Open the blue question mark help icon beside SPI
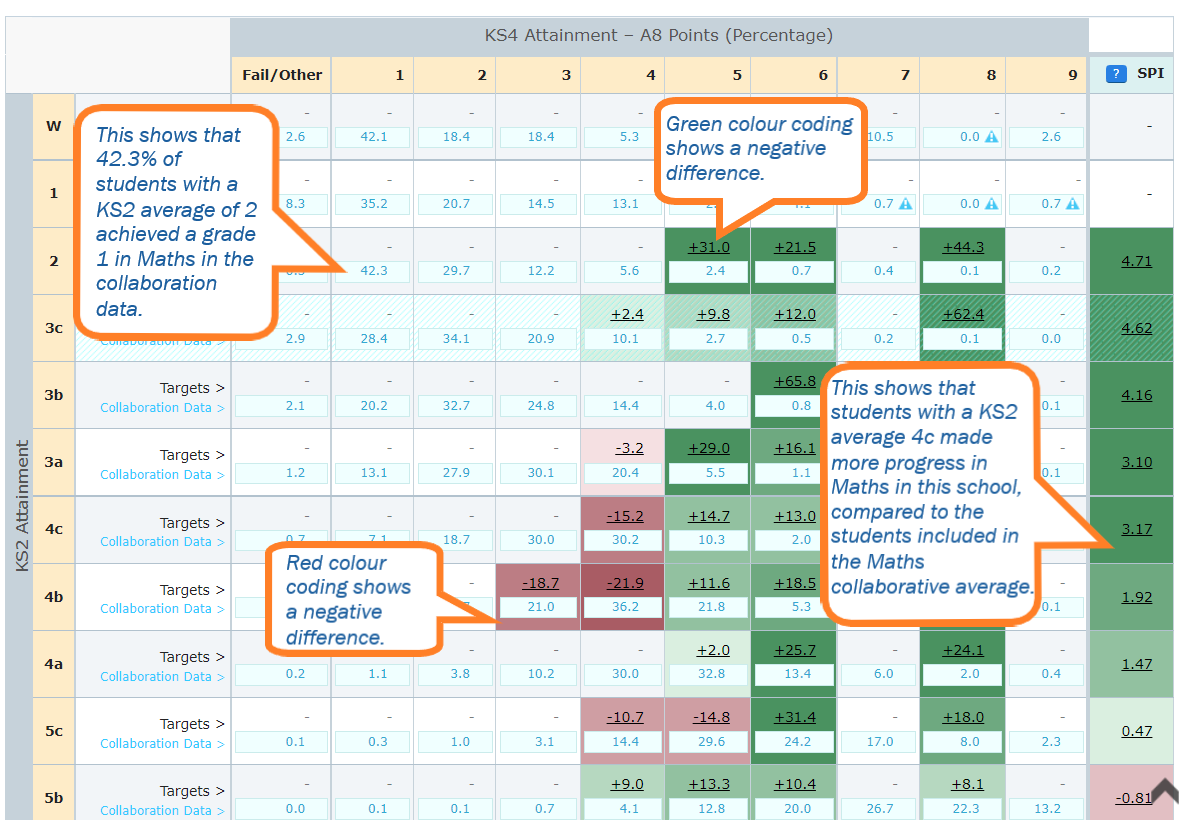Viewport: 1180px width, 820px height. [x=1115, y=74]
